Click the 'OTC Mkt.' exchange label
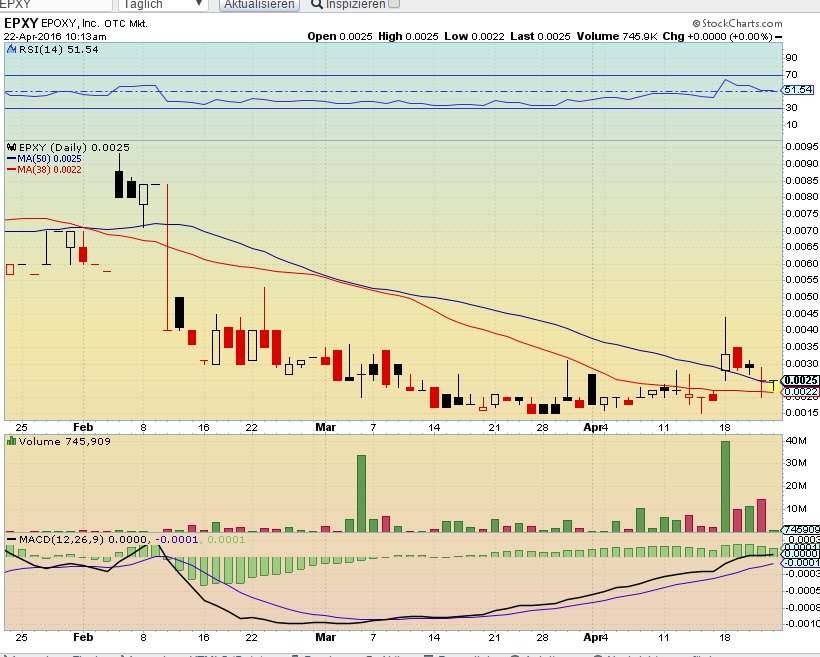This screenshot has height=657, width=820. [x=126, y=24]
